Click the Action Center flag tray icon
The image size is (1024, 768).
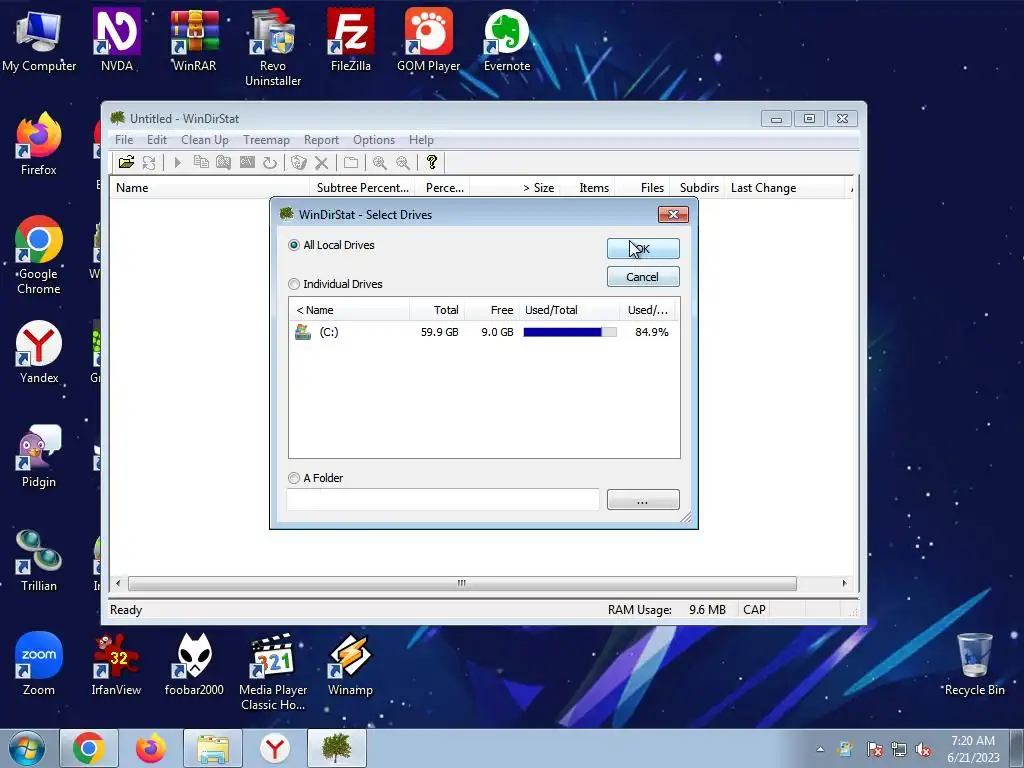874,750
